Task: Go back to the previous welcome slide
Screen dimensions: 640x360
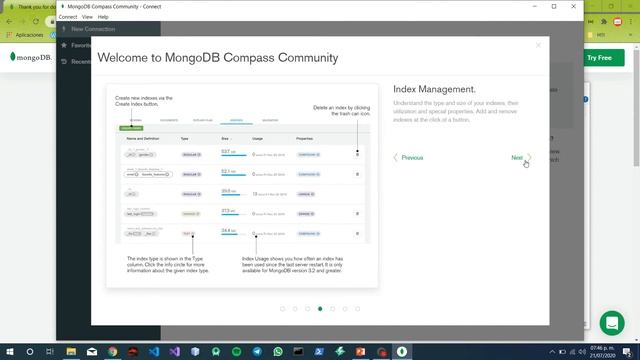Action: click(408, 158)
